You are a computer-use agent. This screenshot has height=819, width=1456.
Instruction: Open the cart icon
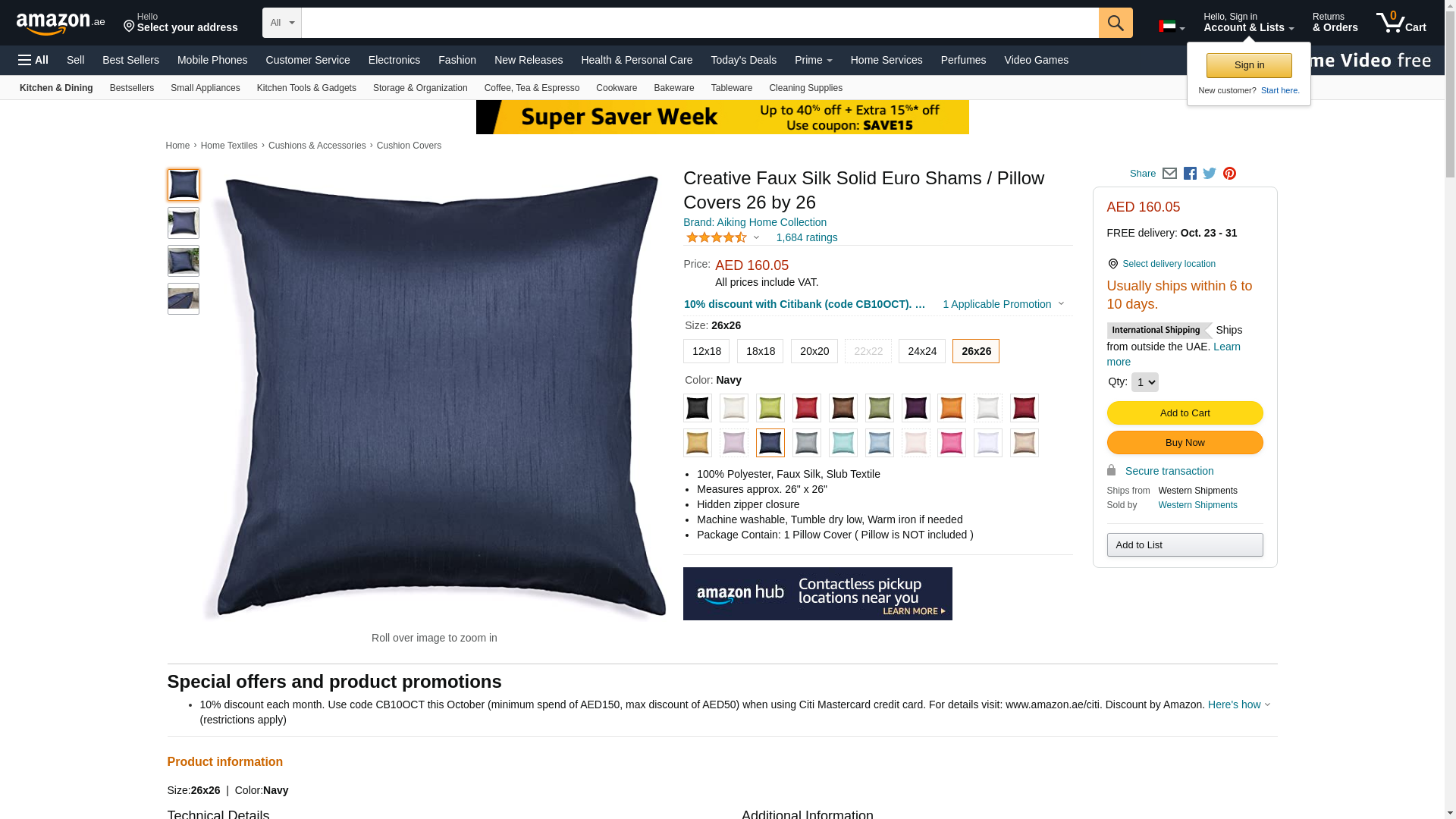[1401, 23]
